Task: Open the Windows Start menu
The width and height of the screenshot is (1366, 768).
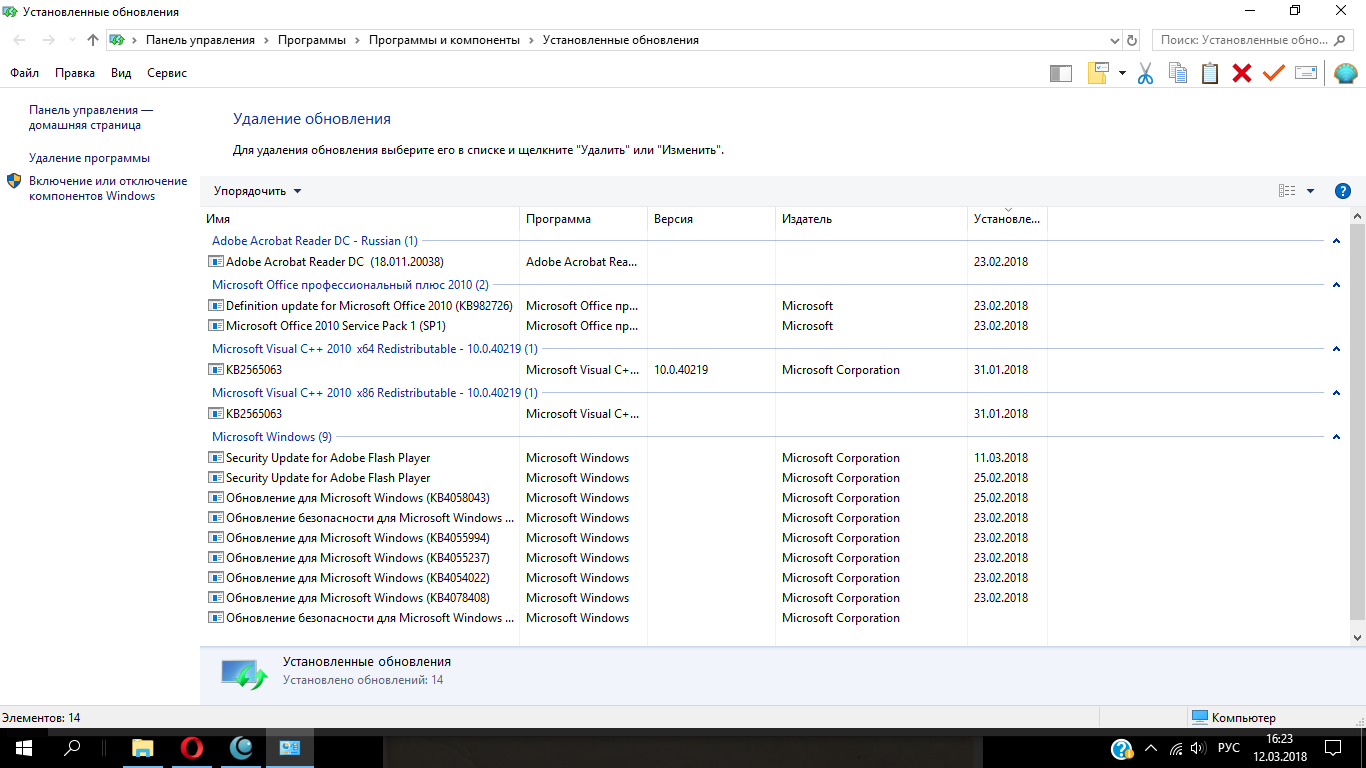Action: [23, 748]
